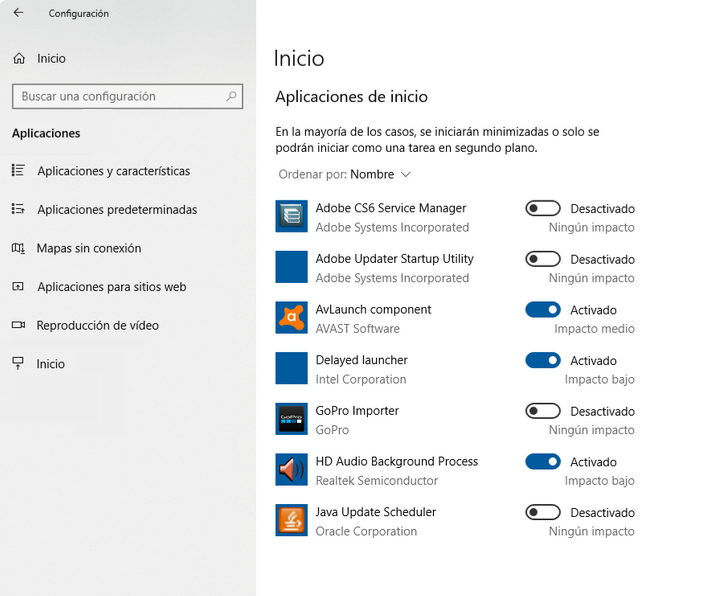Click the HD Audio speaker icon

coord(291,470)
